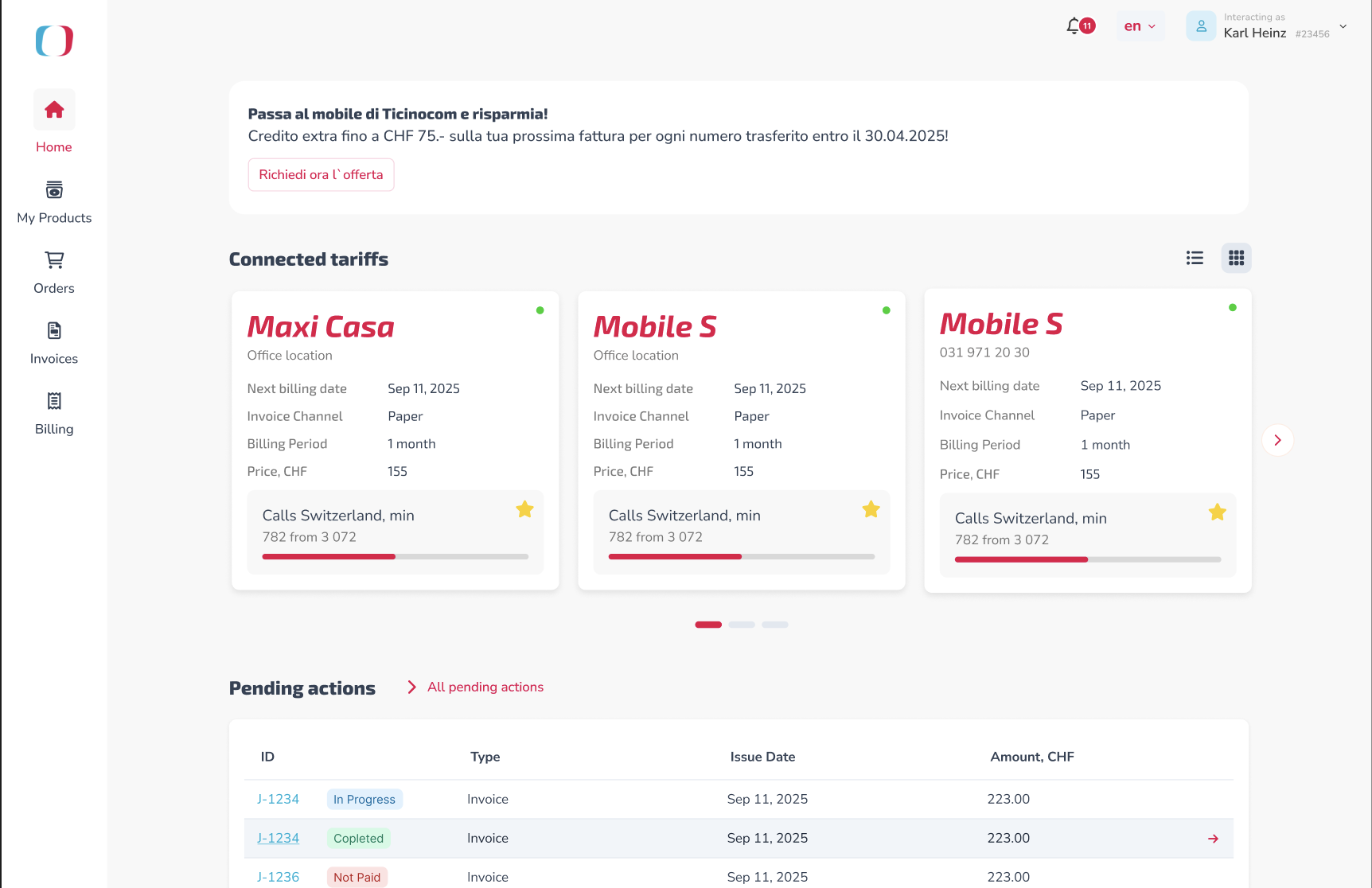The height and width of the screenshot is (888, 1372).
Task: Open the Invoices document icon
Action: coord(54,330)
